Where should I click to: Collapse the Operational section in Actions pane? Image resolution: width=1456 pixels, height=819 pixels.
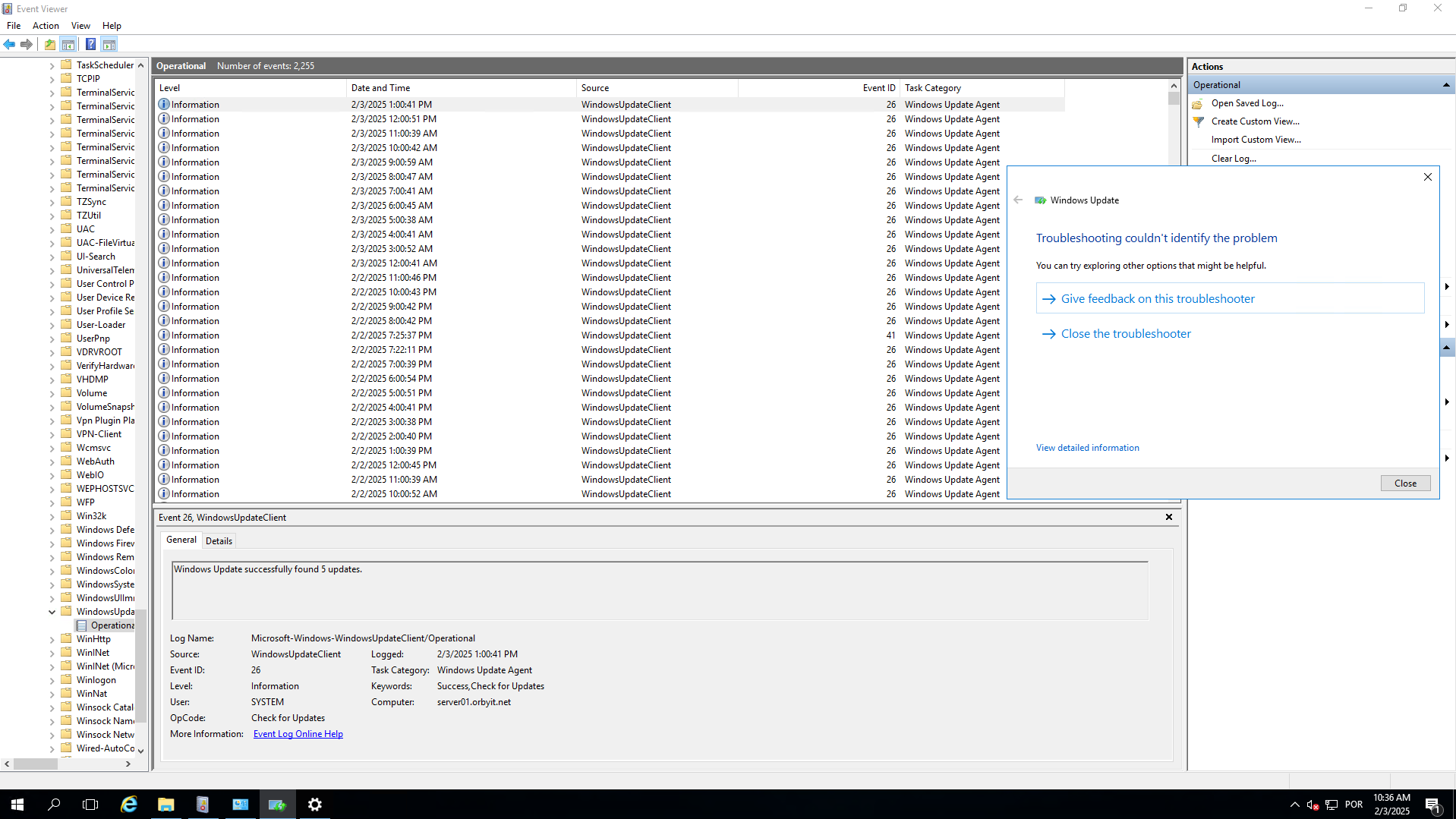1446,85
